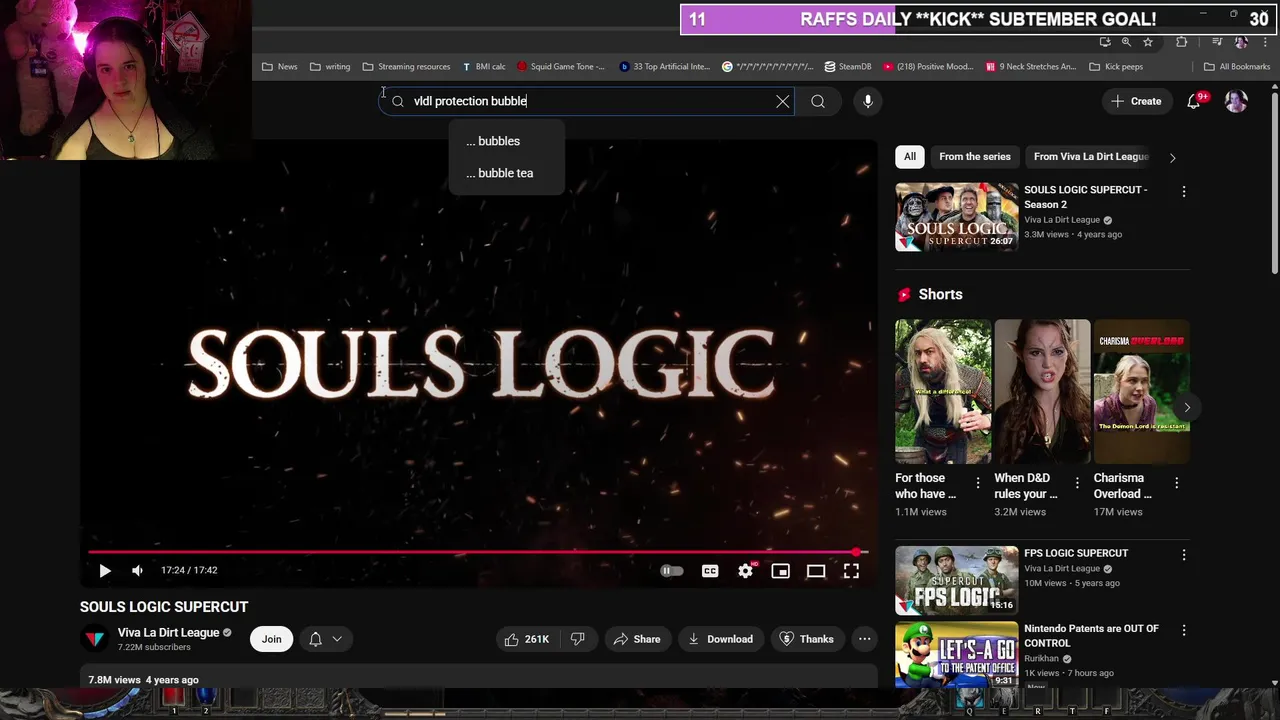Show next Shorts with right arrow
The image size is (1280, 720).
1186,408
